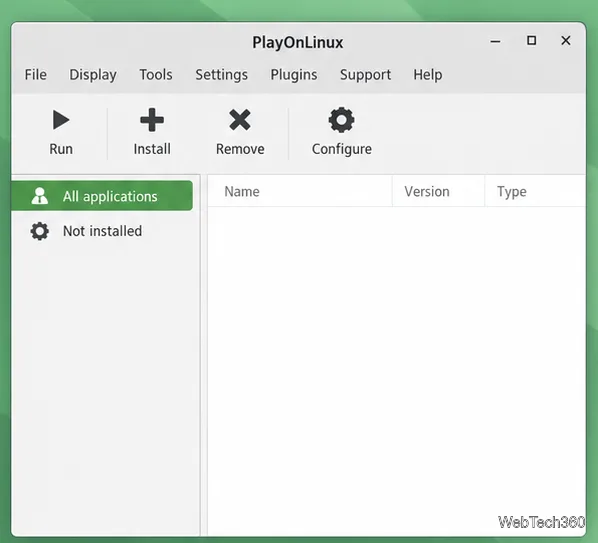
Task: Minimize the PlayOnLinux window
Action: point(495,41)
